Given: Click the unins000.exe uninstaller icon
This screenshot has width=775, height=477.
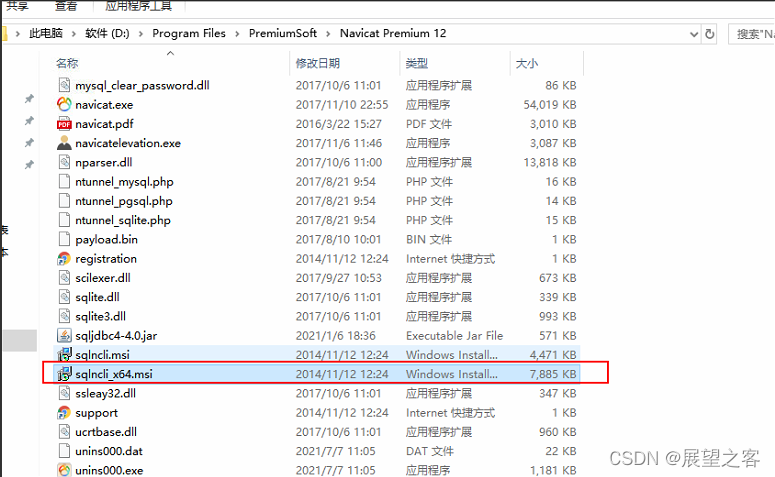Looking at the screenshot, I should tap(64, 470).
